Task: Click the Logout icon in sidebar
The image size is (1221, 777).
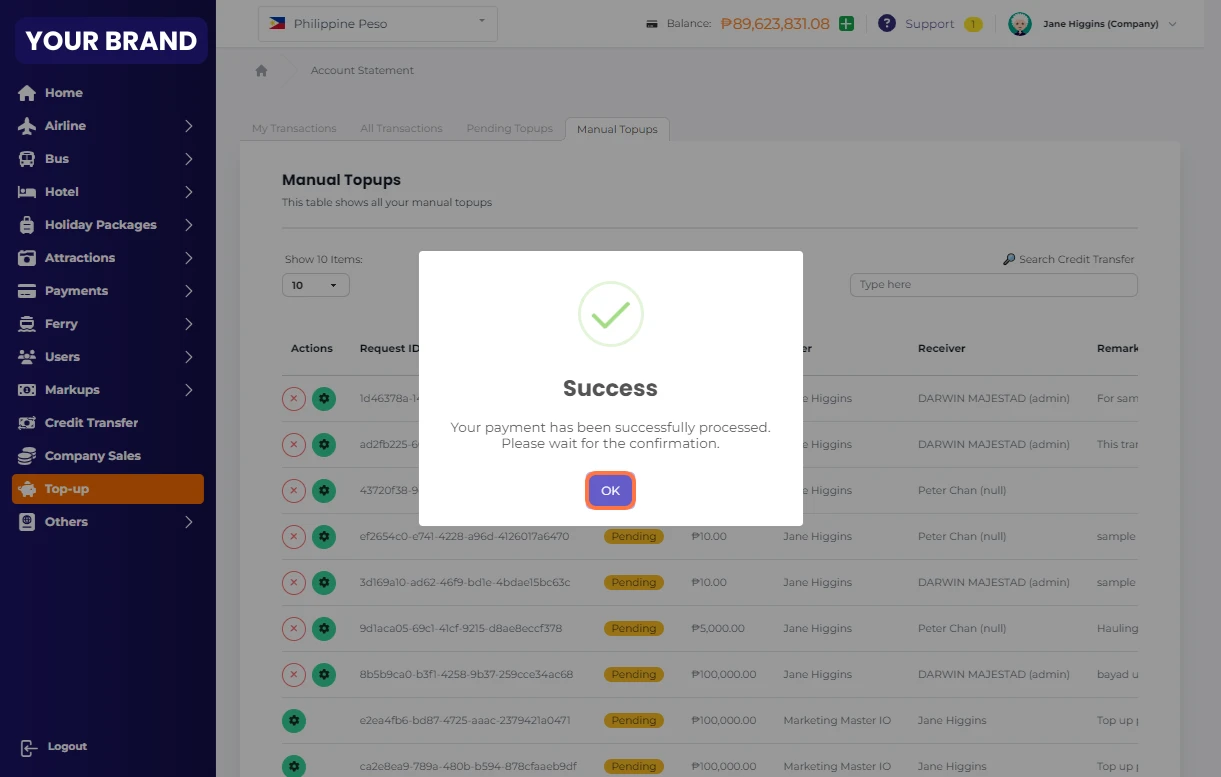Action: [x=28, y=747]
